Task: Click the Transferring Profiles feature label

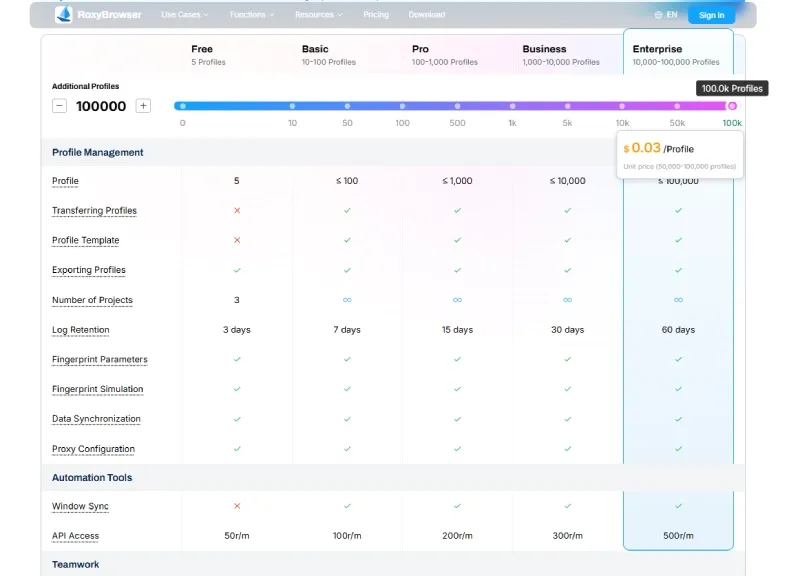Action: (94, 211)
